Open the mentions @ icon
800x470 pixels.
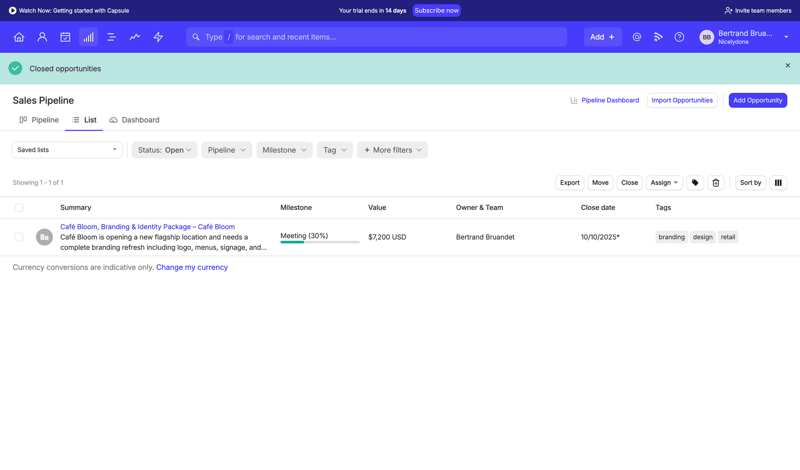[x=637, y=37]
